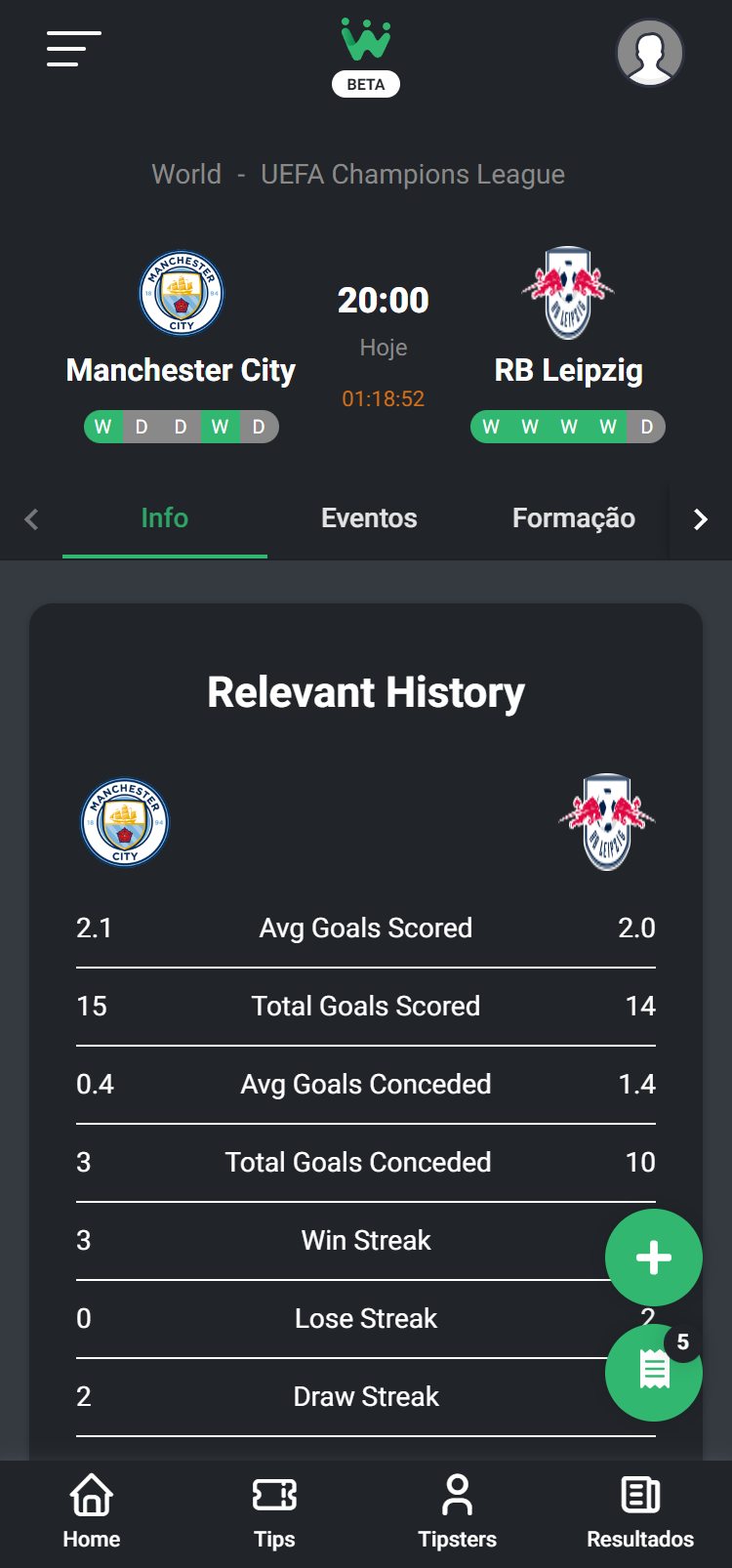Switch to the Eventos tab

369,518
